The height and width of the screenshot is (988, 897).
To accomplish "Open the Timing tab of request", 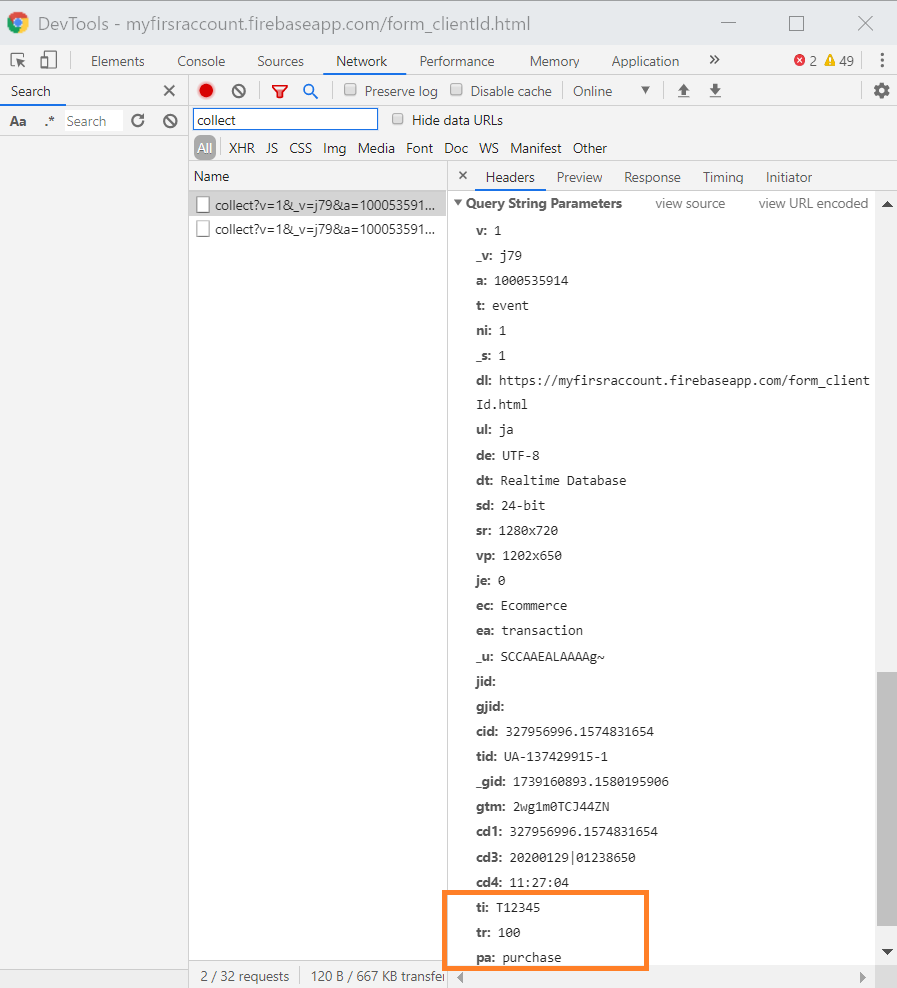I will [722, 177].
